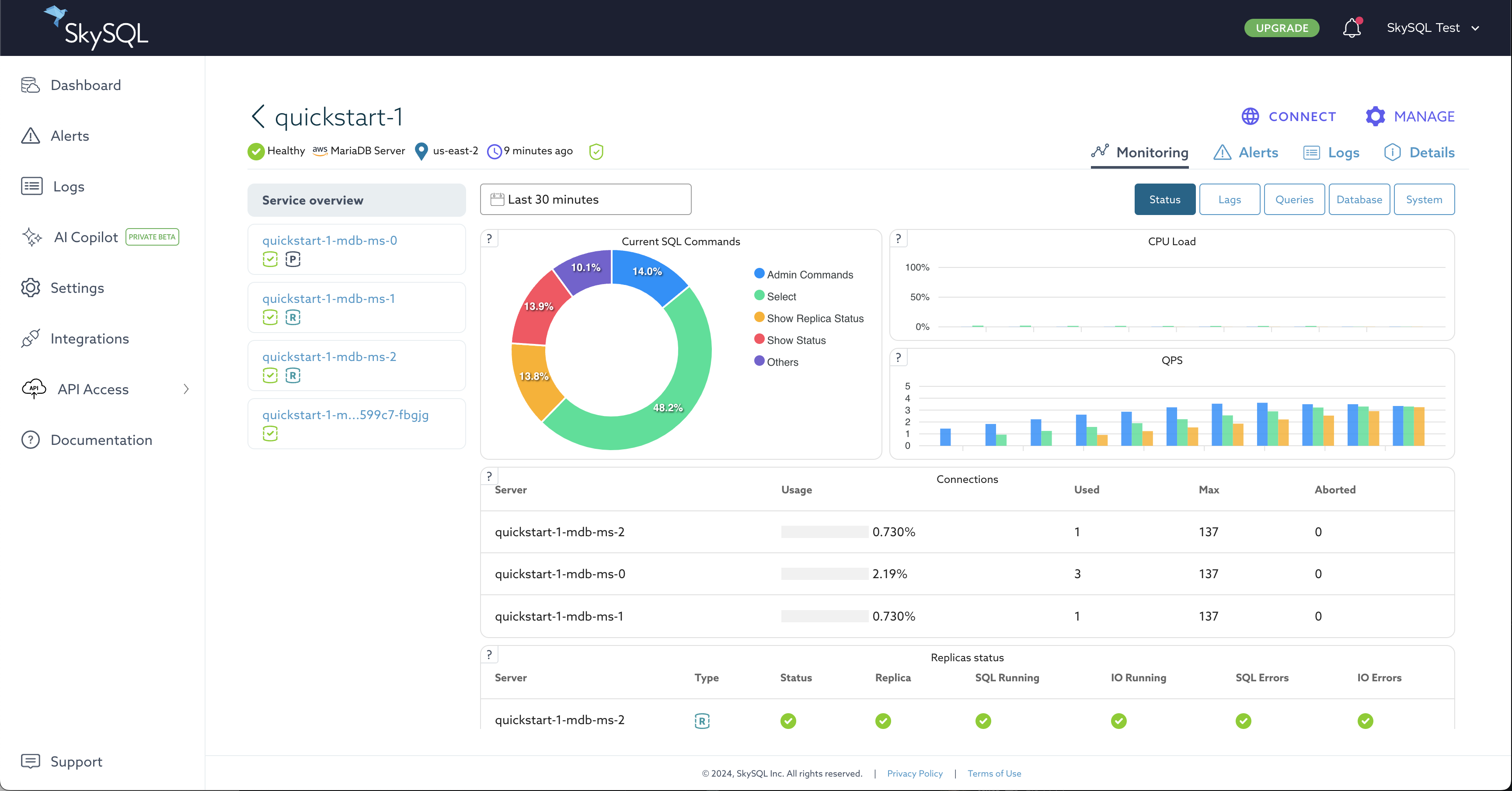Switch to the Lags tab
This screenshot has height=791, width=1512.
1229,200
